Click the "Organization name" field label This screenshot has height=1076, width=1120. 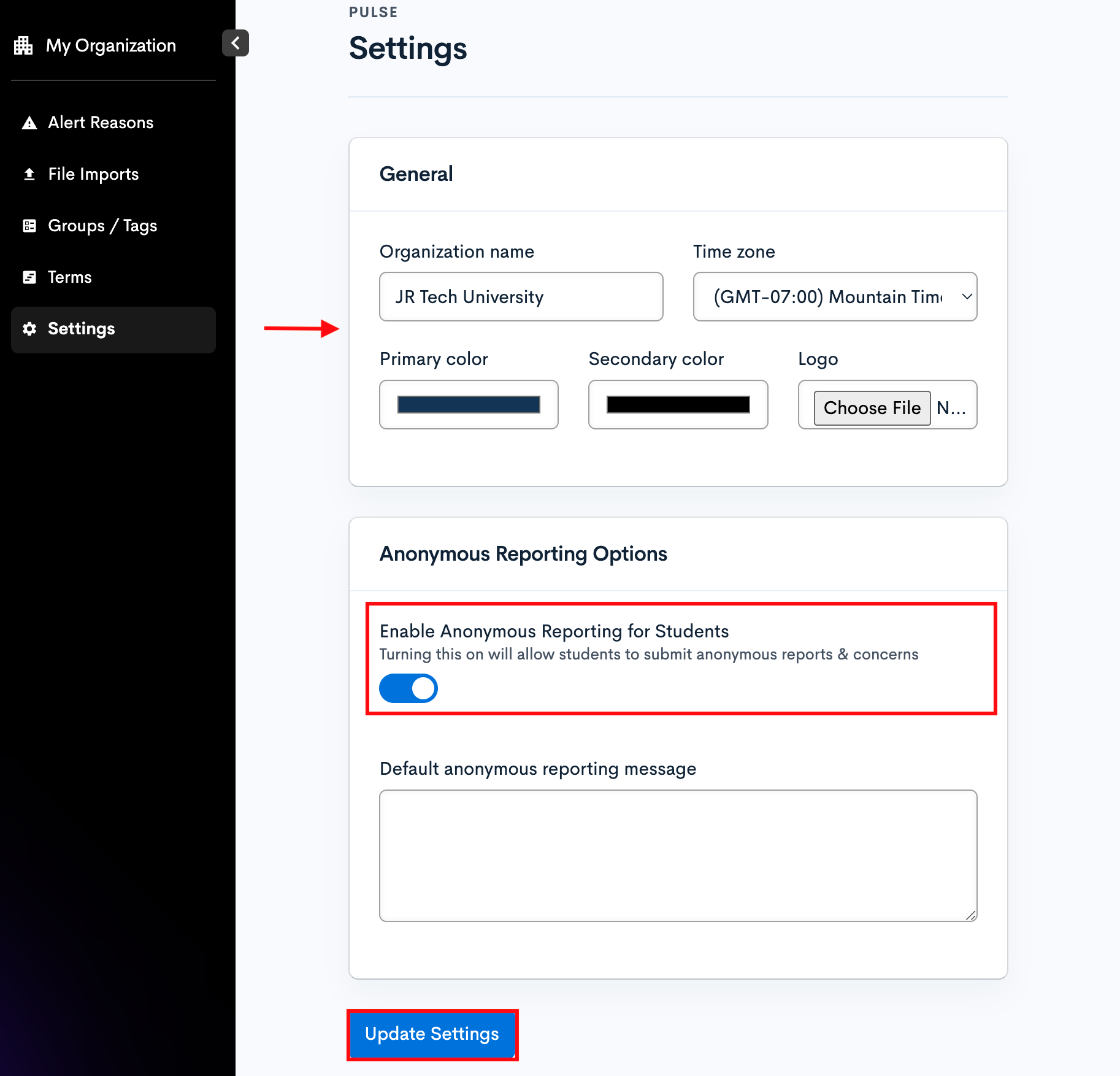point(457,252)
